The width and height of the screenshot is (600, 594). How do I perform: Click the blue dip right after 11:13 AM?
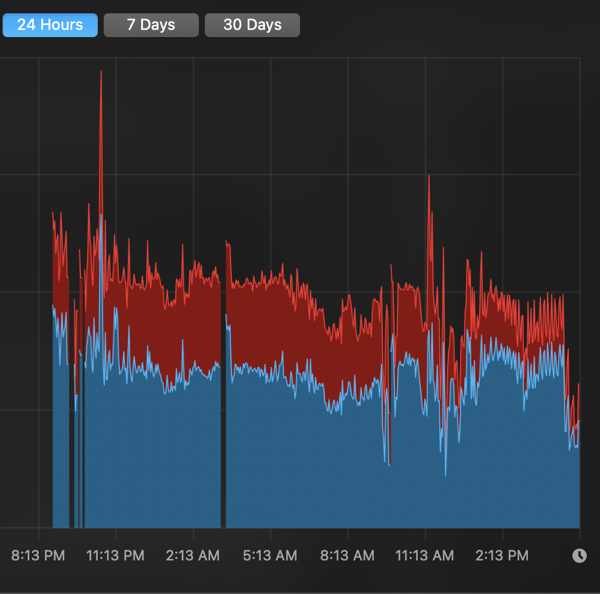(445, 470)
